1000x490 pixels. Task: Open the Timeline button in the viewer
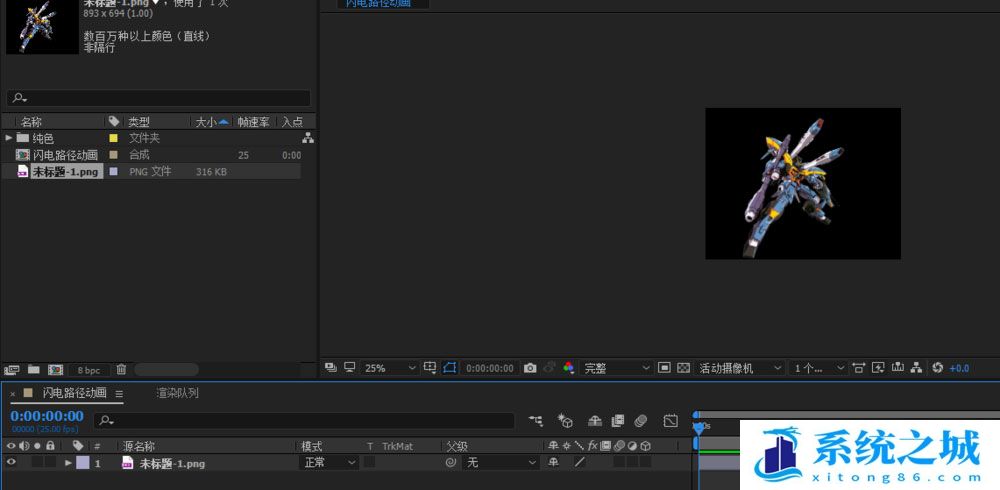898,368
